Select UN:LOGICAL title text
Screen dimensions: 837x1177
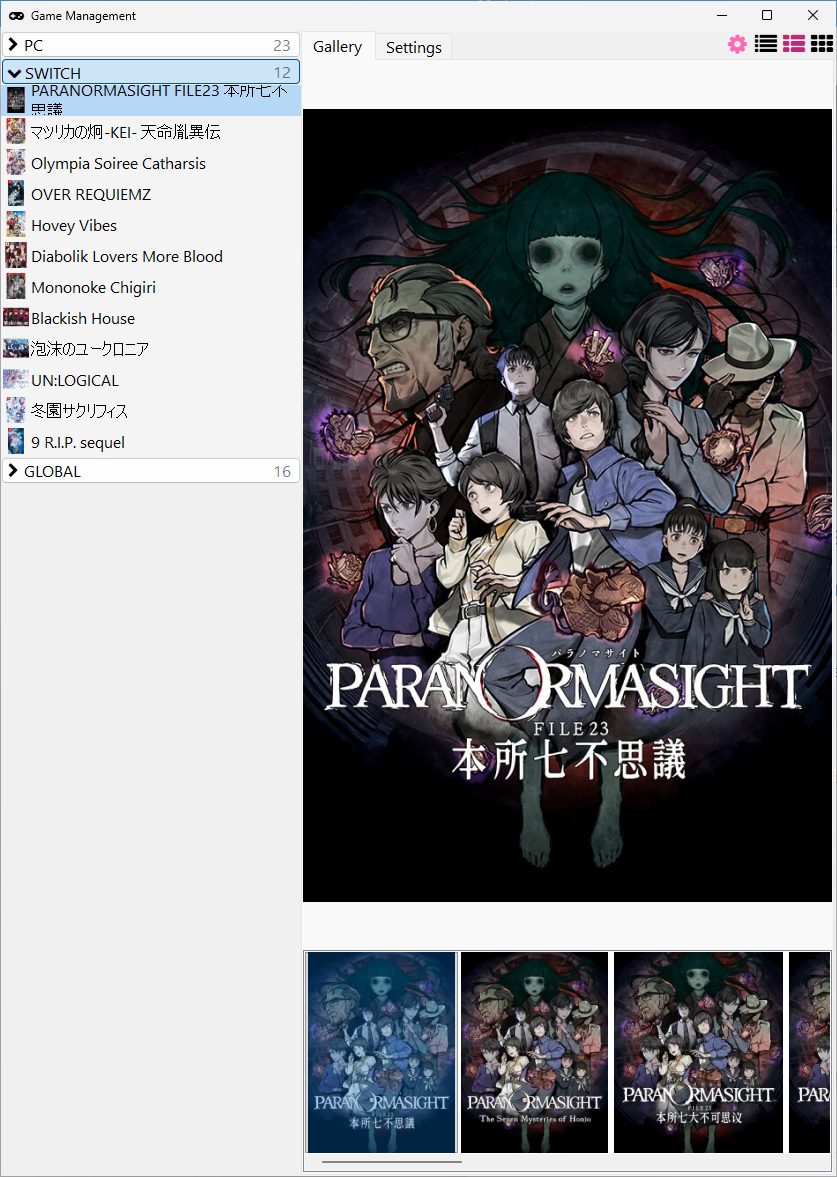coord(75,381)
